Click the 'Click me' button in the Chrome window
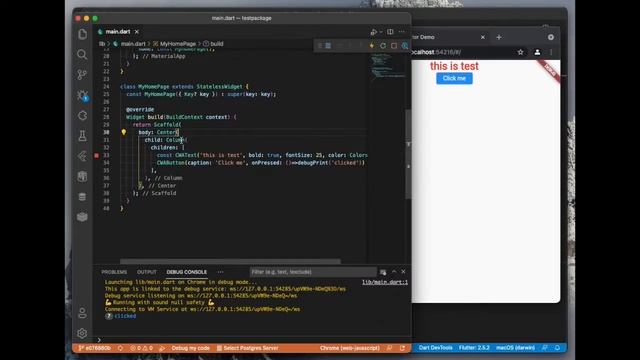The width and height of the screenshot is (640, 360). (454, 78)
